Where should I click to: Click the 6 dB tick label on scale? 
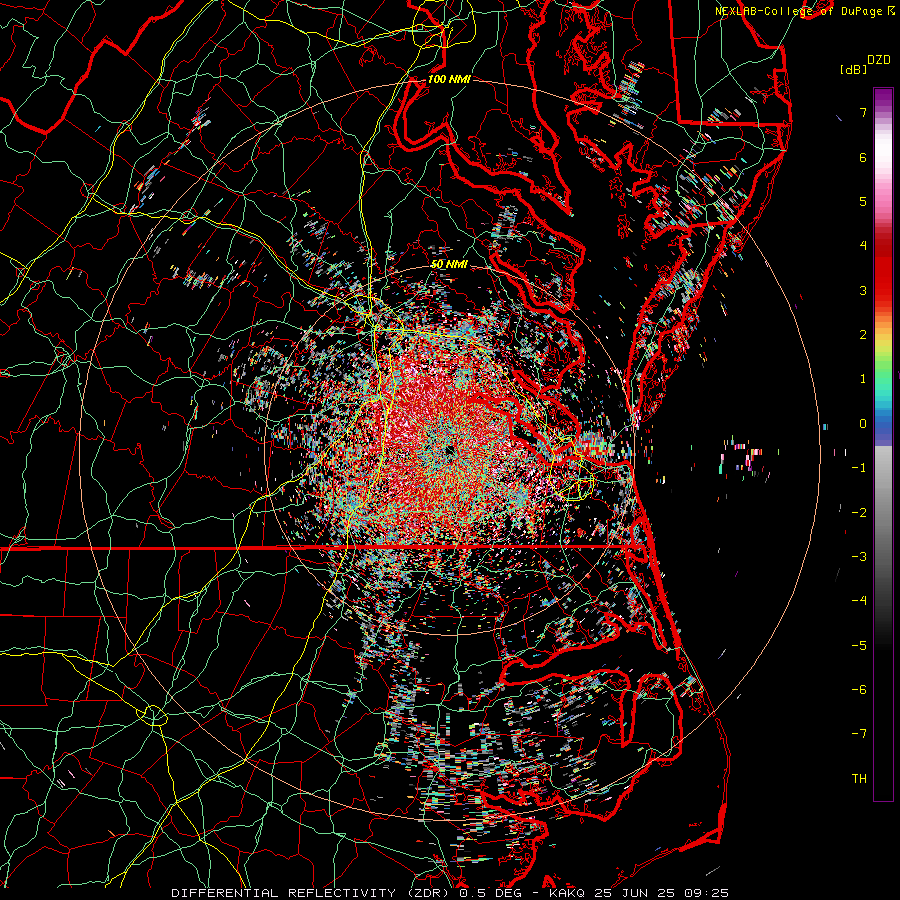[x=863, y=157]
